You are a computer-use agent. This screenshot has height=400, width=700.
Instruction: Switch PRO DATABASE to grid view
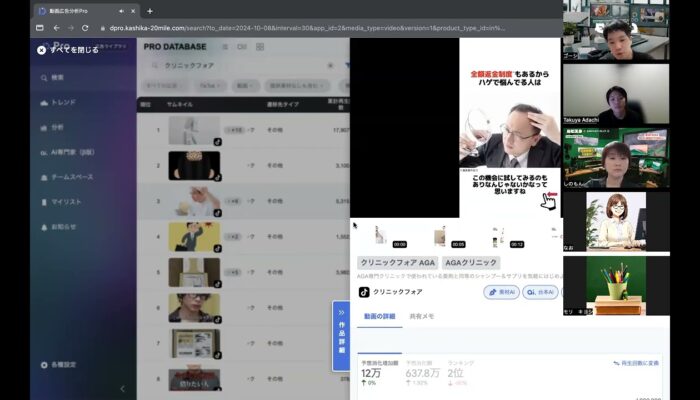(x=260, y=47)
